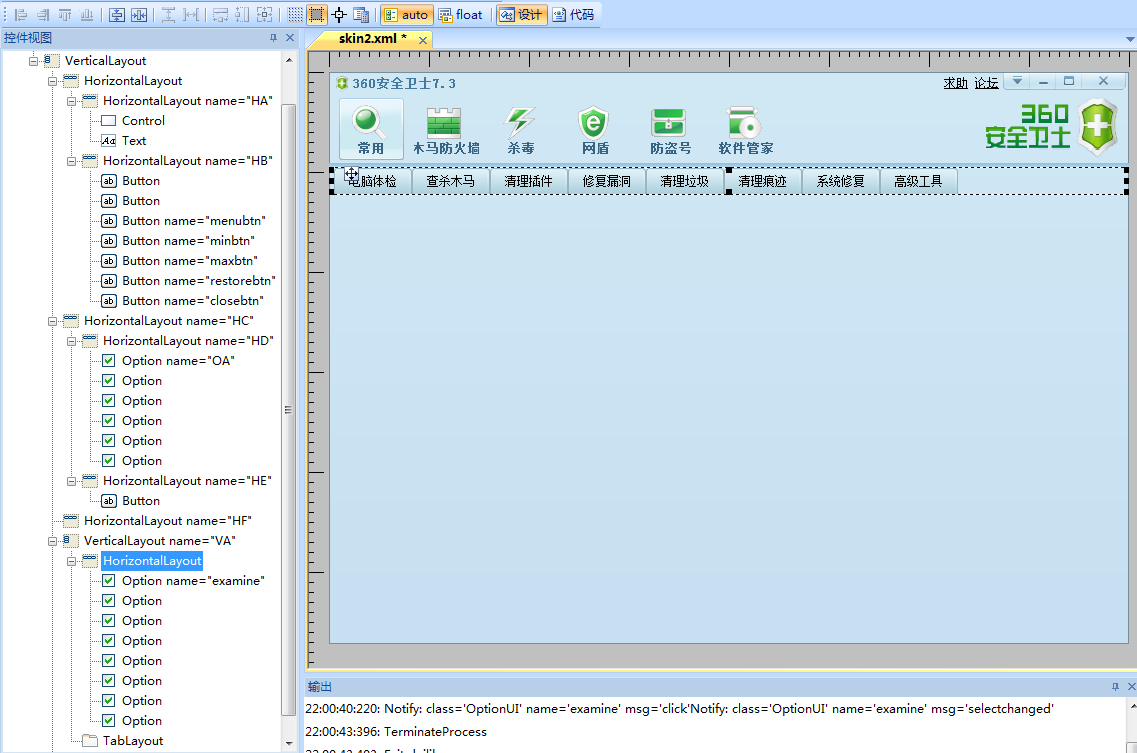Click the auto layout toolbar icon
The width and height of the screenshot is (1137, 753).
tap(406, 14)
